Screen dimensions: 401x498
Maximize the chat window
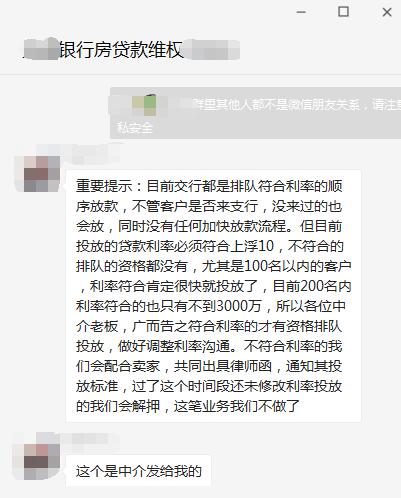pos(344,12)
